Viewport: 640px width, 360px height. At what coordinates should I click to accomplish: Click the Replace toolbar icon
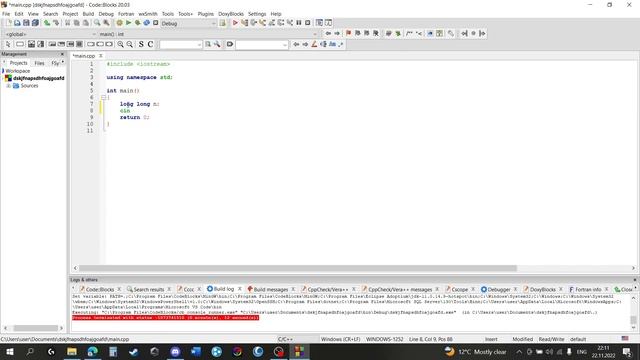click(106, 23)
